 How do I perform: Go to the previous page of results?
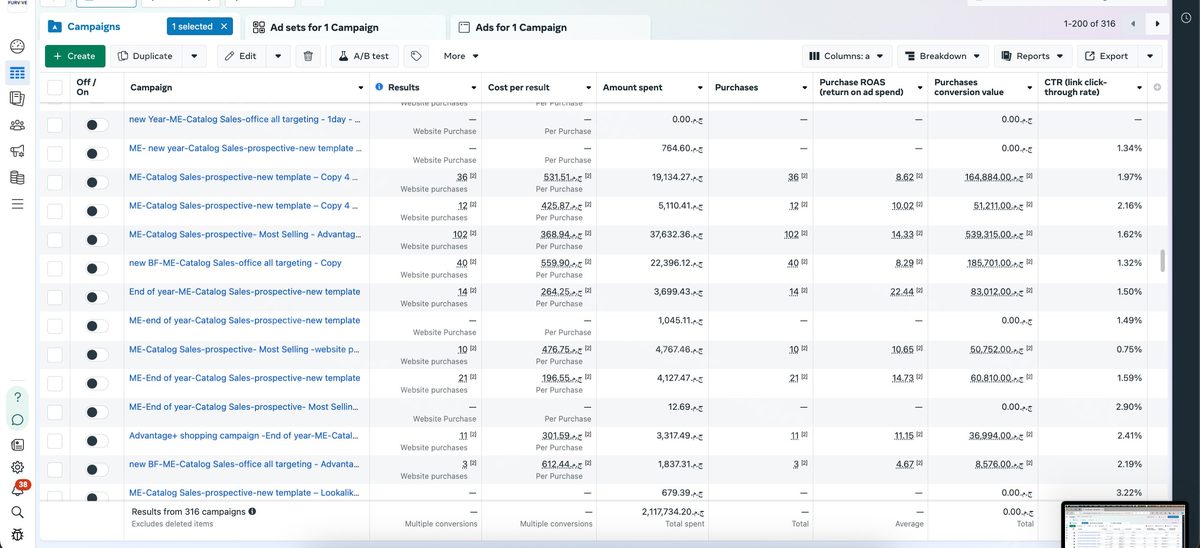pos(1132,23)
